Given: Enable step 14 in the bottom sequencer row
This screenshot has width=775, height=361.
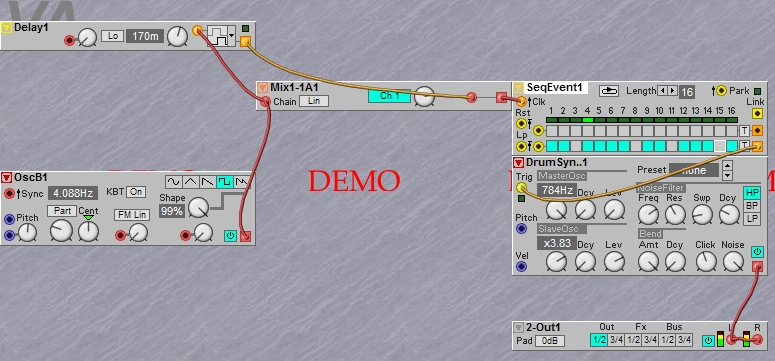Looking at the screenshot, I should (708, 145).
